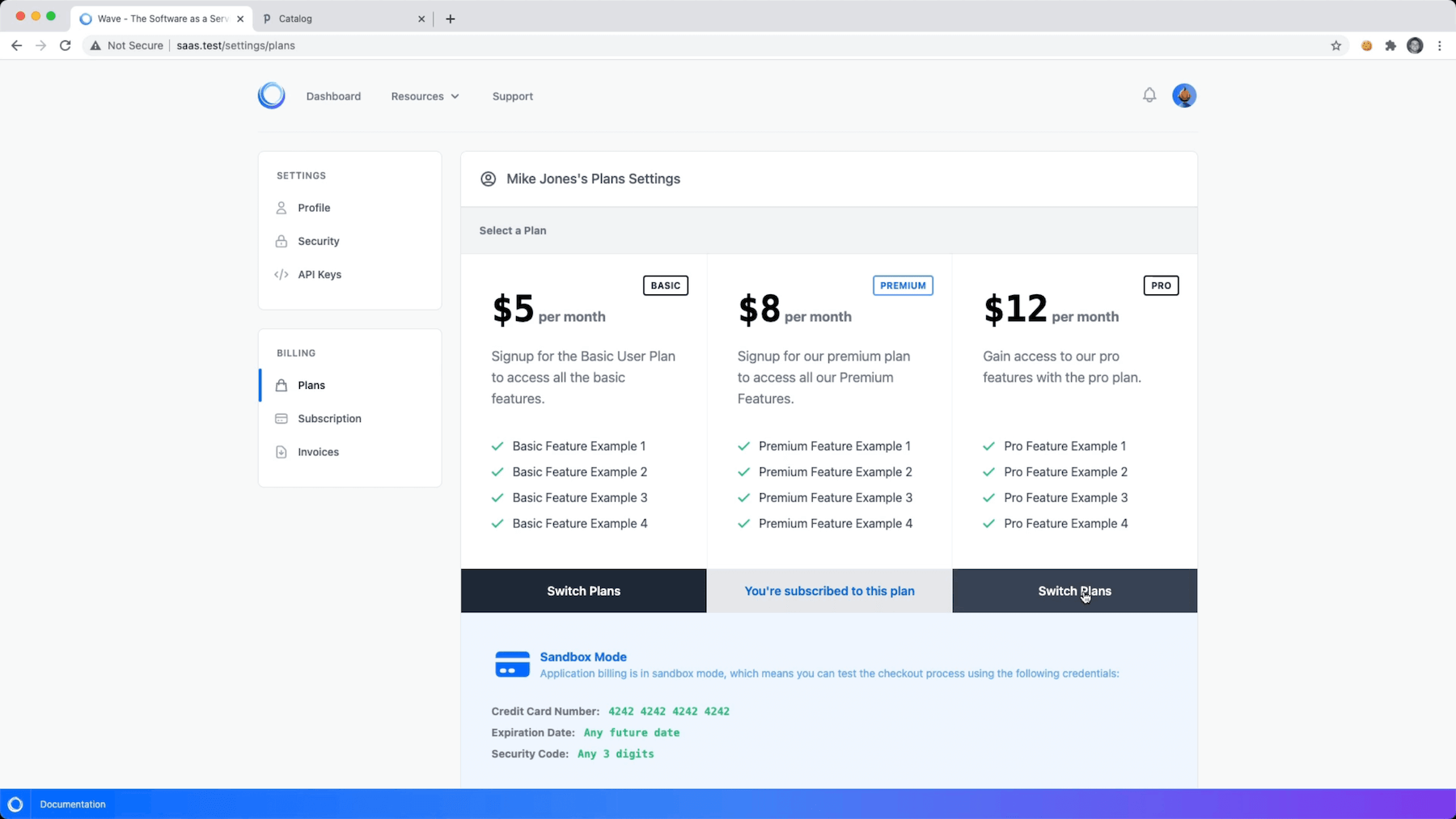1456x819 pixels.
Task: Switch Plans to the $12 Pro plan
Action: [1074, 591]
